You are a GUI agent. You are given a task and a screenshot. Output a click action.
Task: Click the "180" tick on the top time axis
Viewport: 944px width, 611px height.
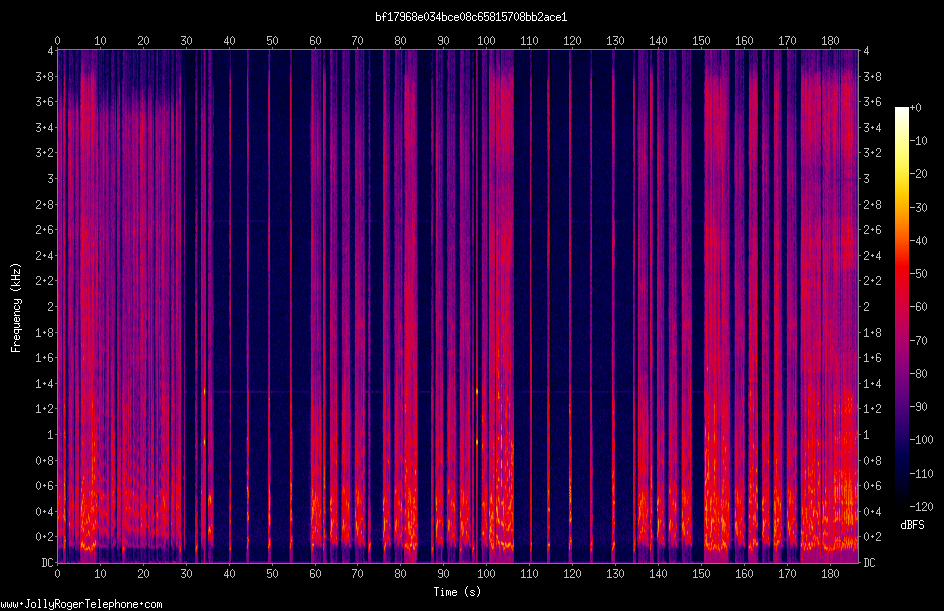coord(830,40)
